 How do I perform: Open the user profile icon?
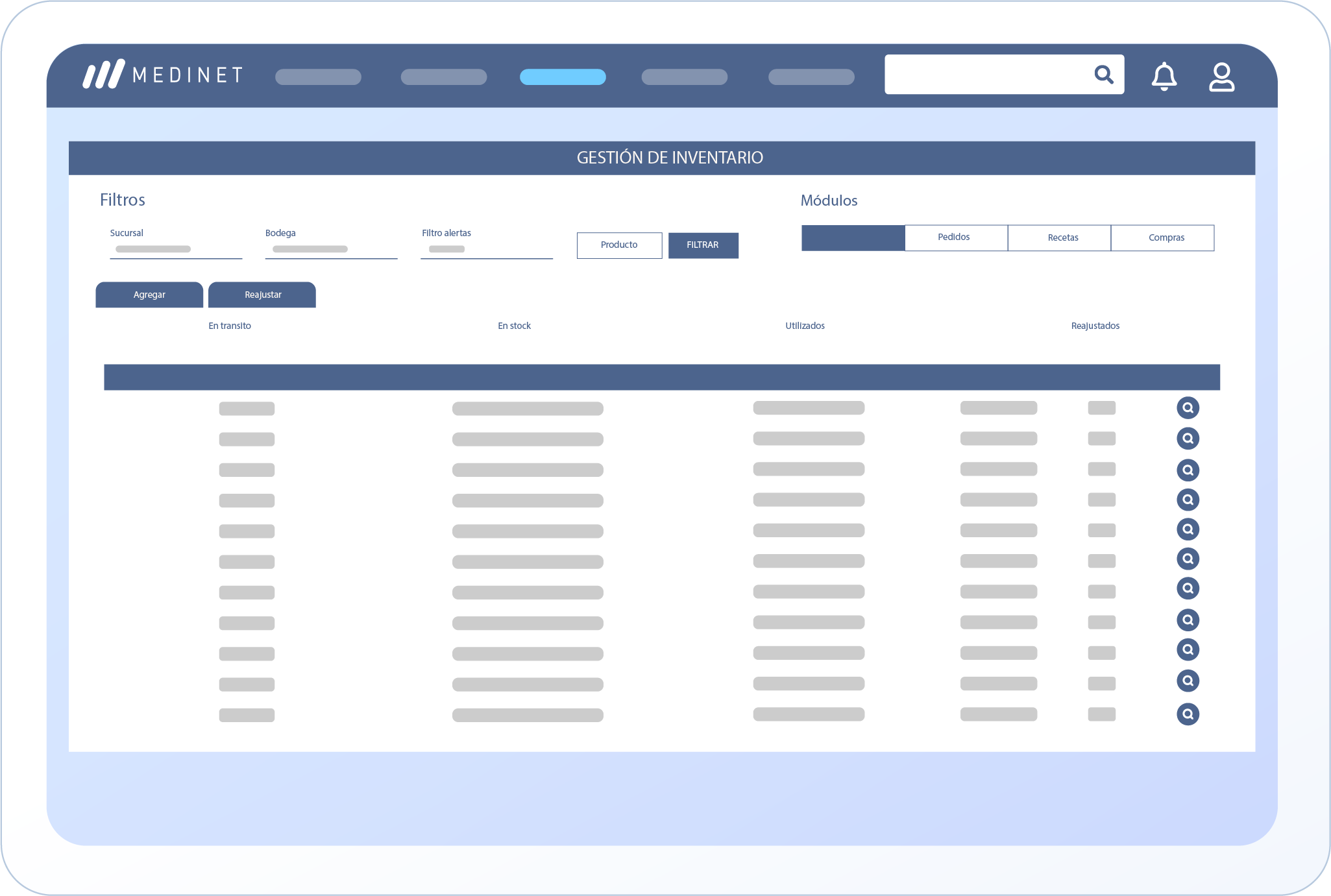pos(1221,77)
